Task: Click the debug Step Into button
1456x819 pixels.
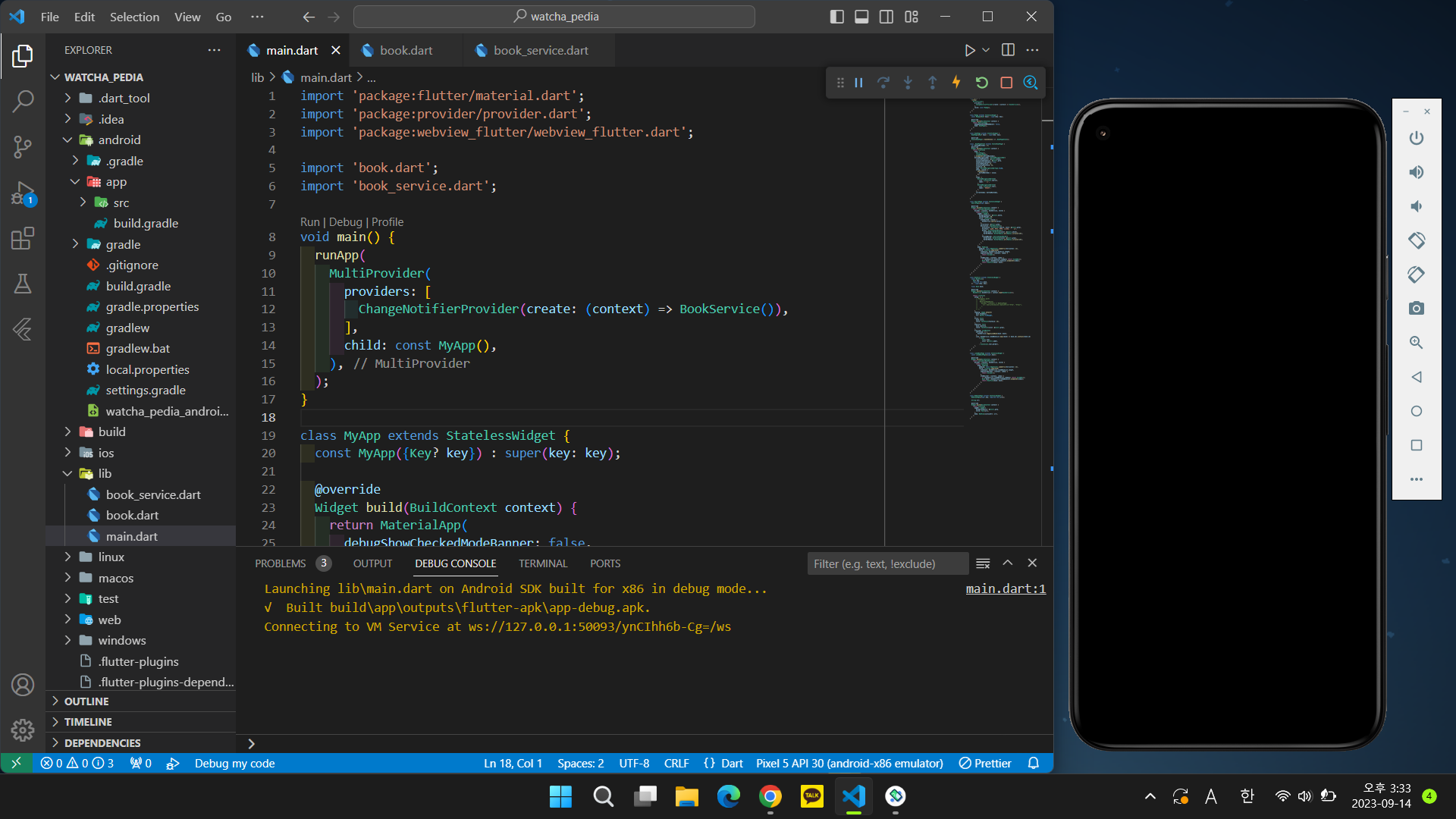Action: pyautogui.click(x=908, y=83)
